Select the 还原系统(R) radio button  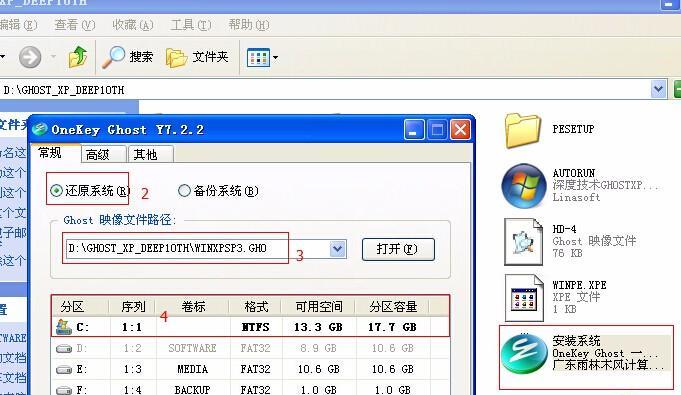pos(56,190)
